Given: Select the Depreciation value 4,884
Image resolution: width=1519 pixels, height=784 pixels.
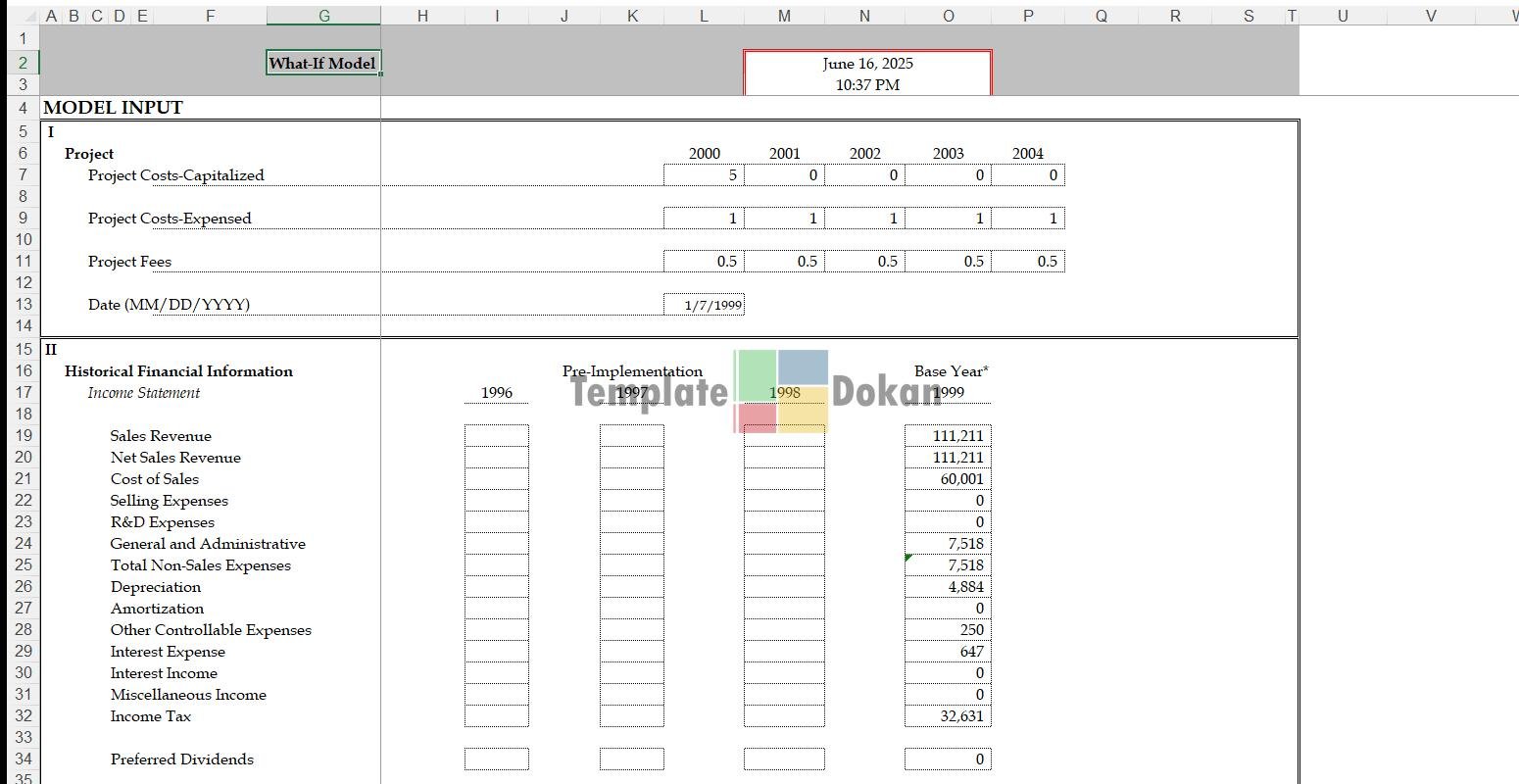Looking at the screenshot, I should (x=948, y=587).
